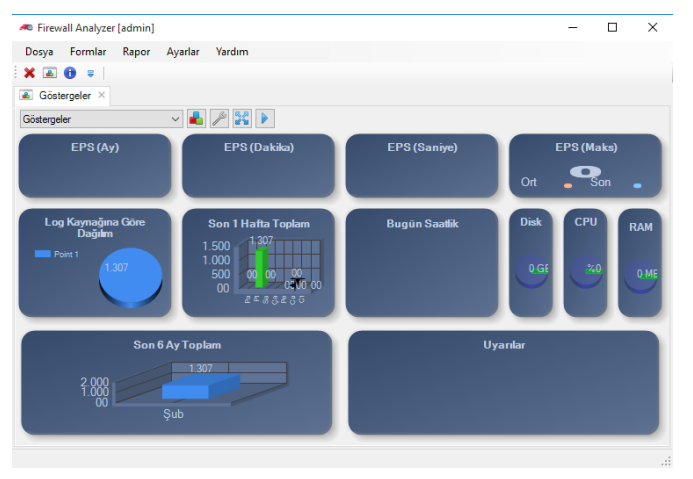Close the Göstergeler tab

pyautogui.click(x=102, y=95)
